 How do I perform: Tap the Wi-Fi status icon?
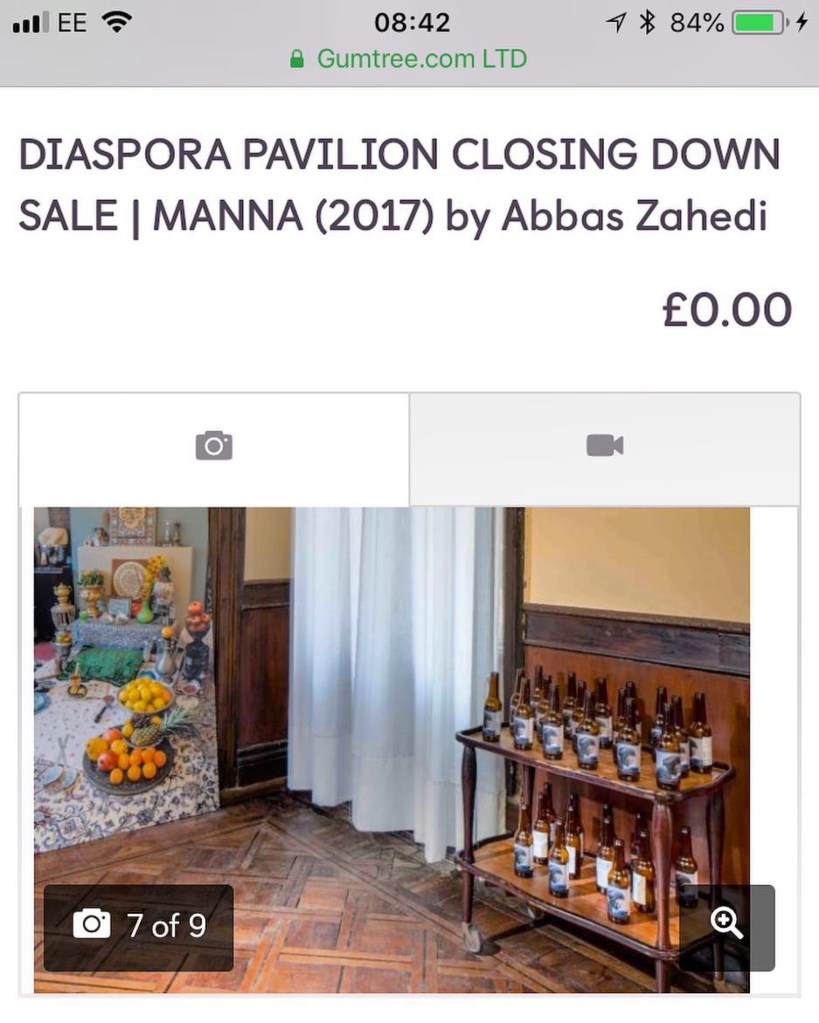[x=117, y=23]
